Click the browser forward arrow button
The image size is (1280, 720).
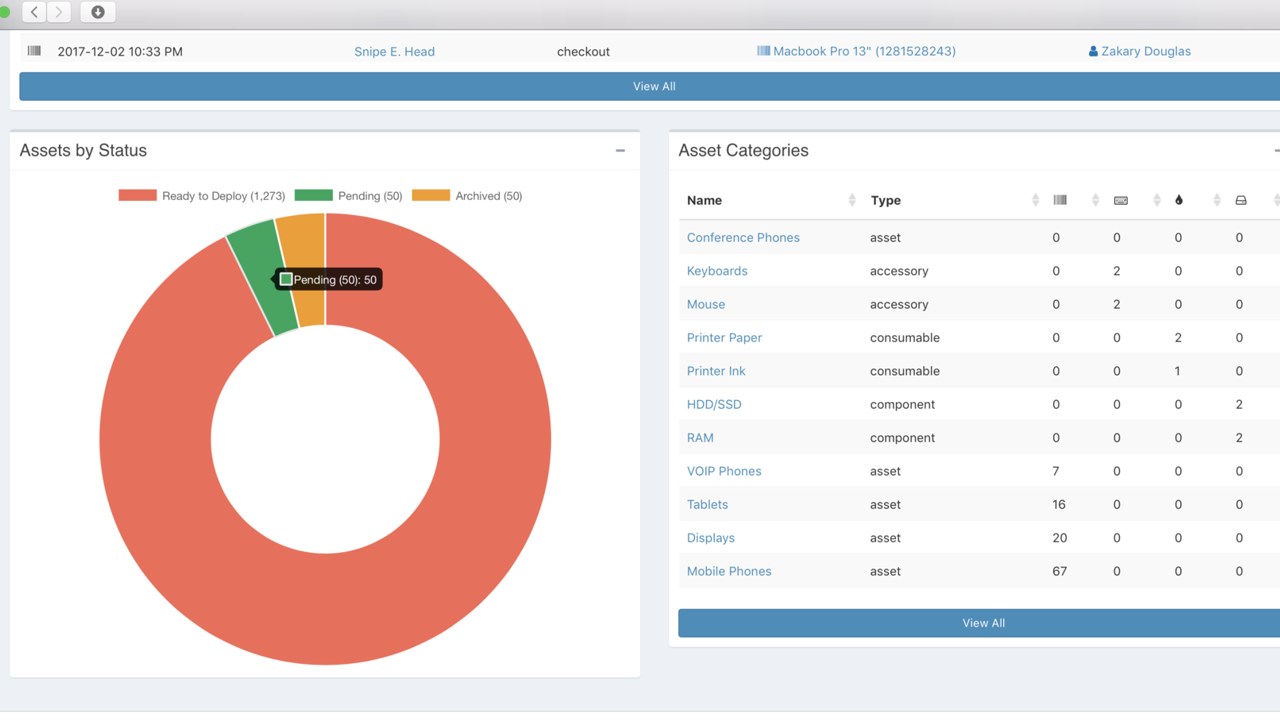[59, 12]
